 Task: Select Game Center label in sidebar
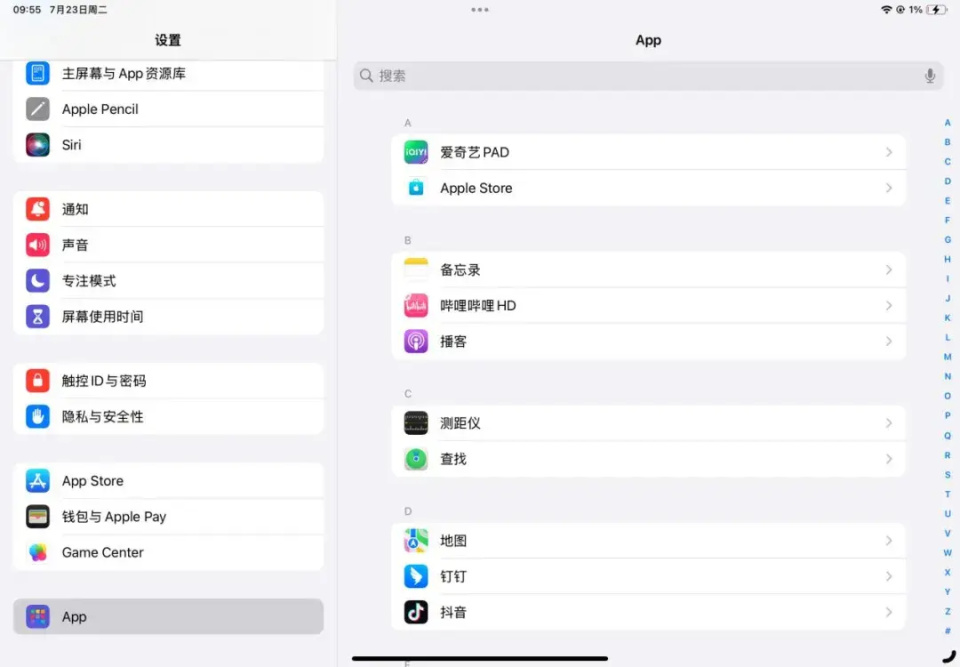(102, 552)
